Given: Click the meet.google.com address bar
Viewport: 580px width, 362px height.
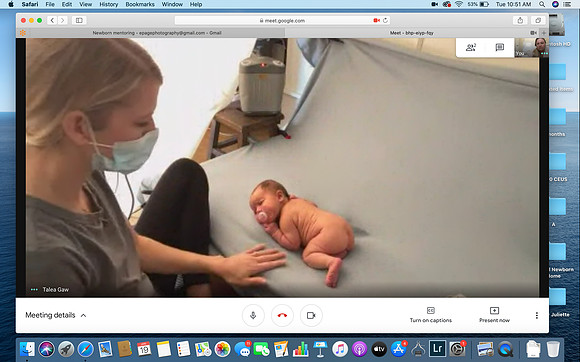Looking at the screenshot, I should (x=282, y=20).
